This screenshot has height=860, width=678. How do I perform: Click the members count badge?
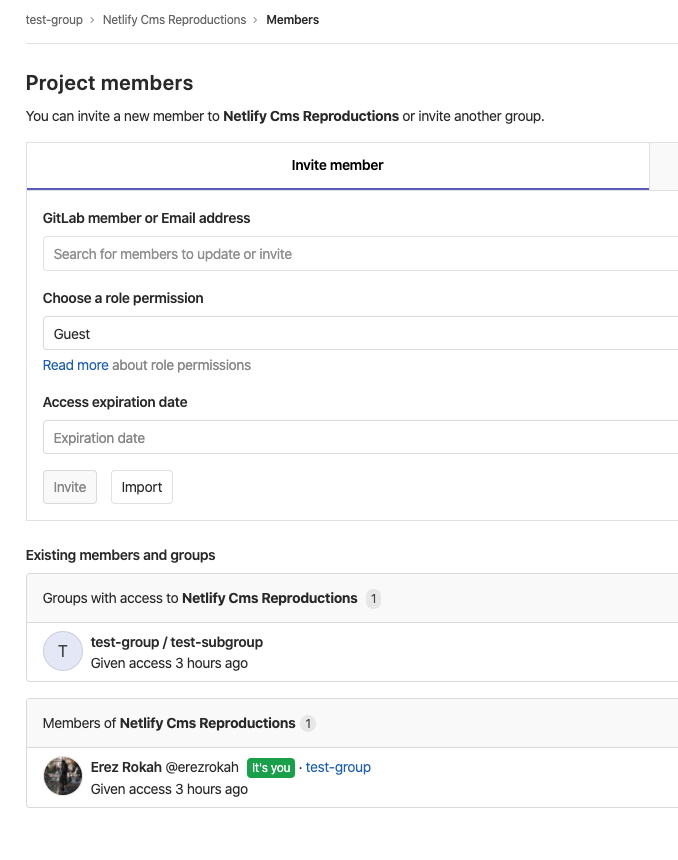(x=308, y=723)
